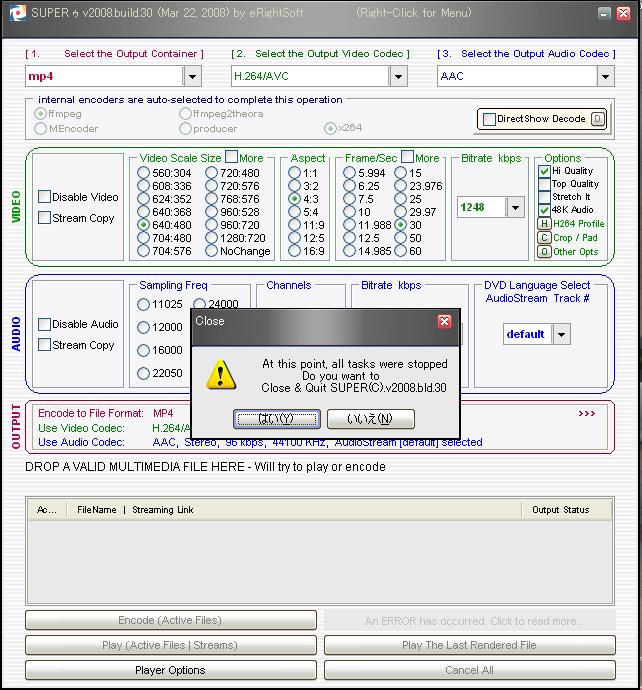642x690 pixels.
Task: Click FileName column header
Action: (97, 510)
